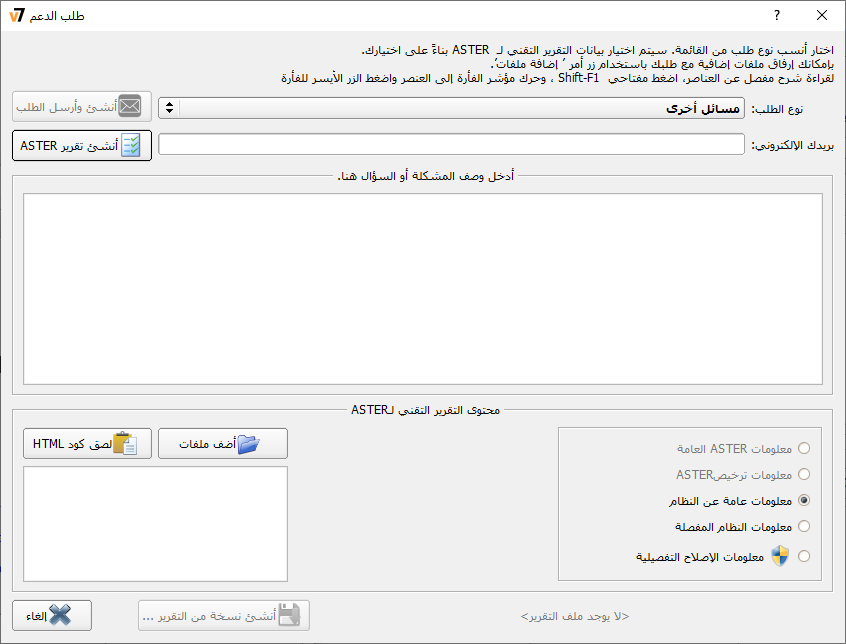The image size is (846, 644).
Task: Select the 'معلومات عامة عن النظام' radio button
Action: [x=804, y=501]
